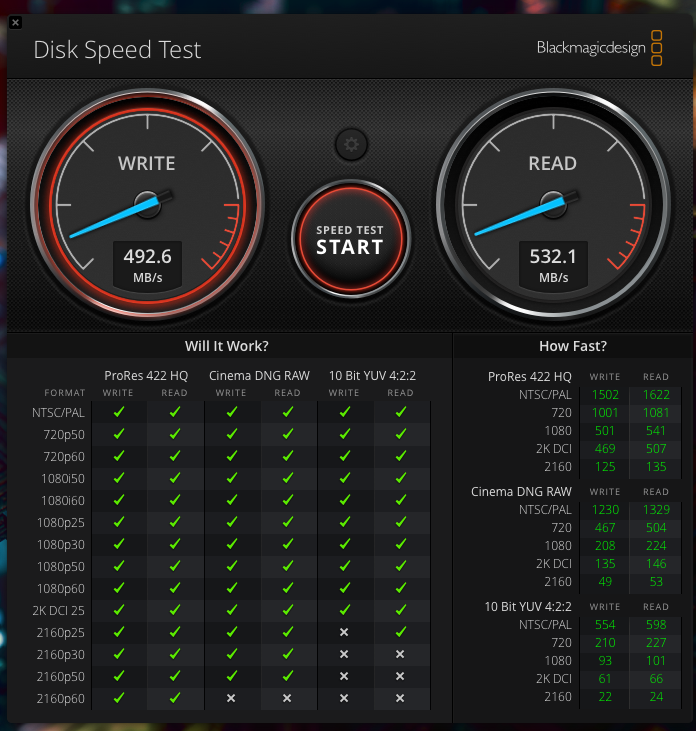
Task: Click the How Fast? heading
Action: pyautogui.click(x=573, y=346)
